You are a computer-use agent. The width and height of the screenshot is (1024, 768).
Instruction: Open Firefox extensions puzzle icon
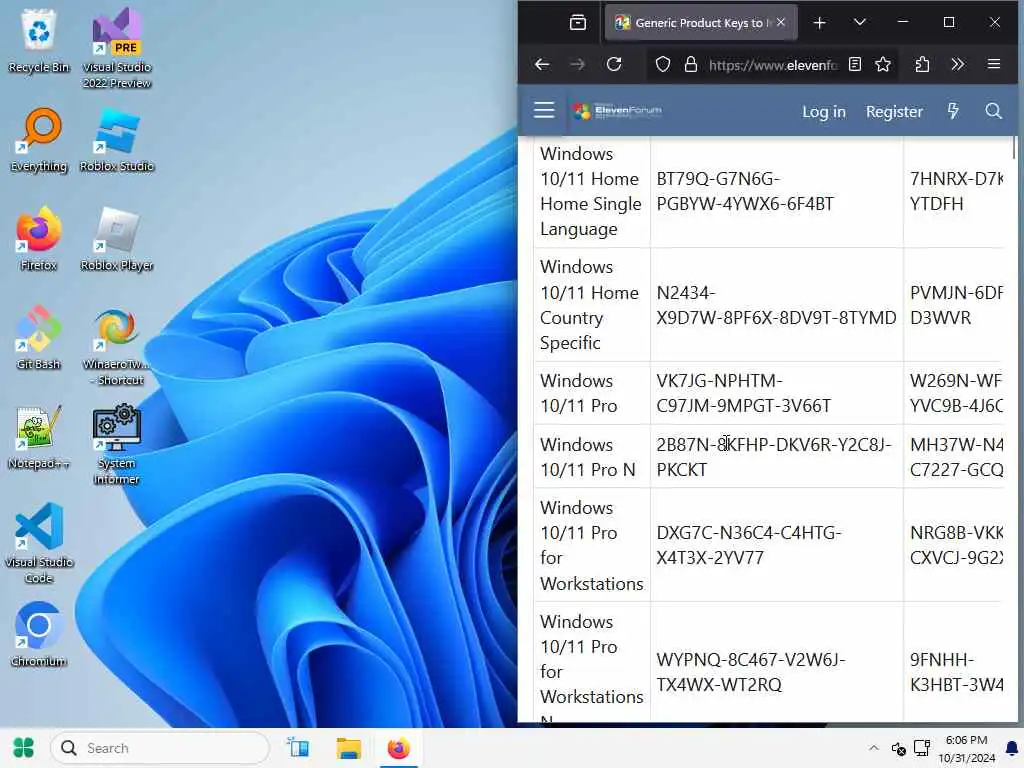coord(922,64)
